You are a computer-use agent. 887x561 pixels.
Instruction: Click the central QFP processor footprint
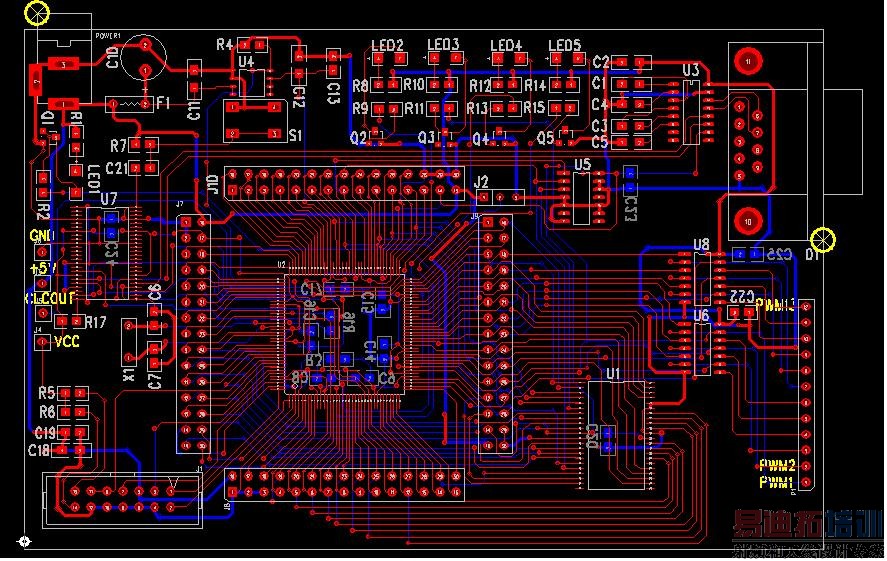345,335
